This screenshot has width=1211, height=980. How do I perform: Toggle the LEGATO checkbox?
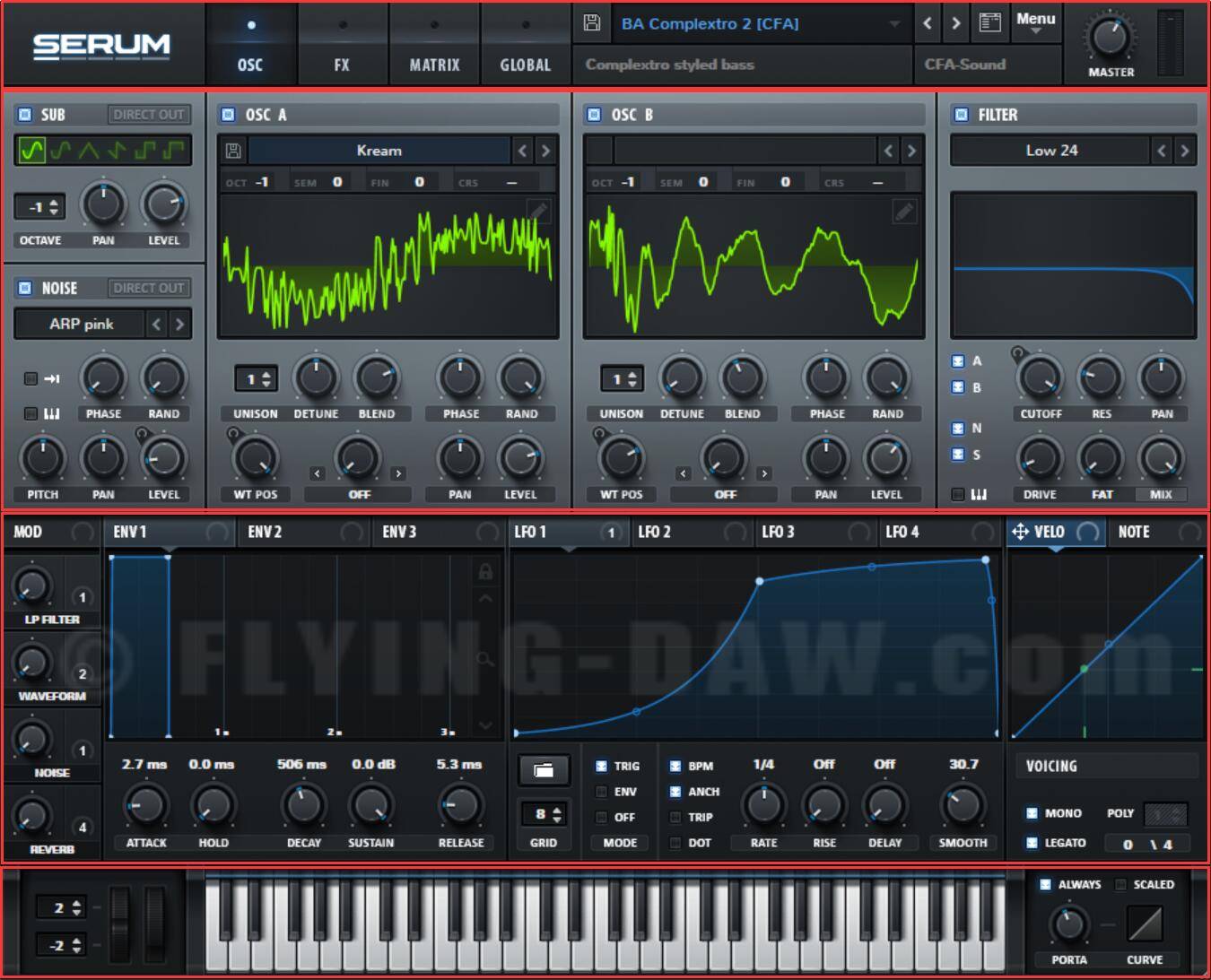[1032, 843]
